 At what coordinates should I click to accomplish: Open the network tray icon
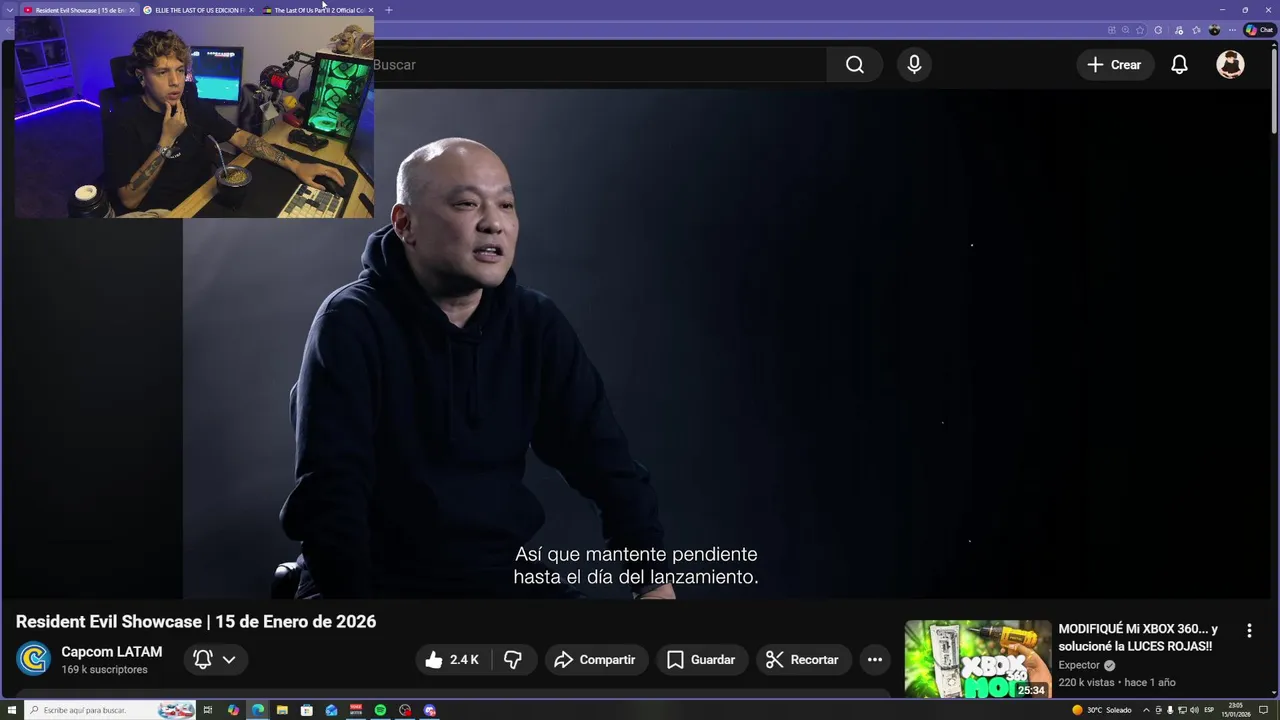(x=1182, y=710)
